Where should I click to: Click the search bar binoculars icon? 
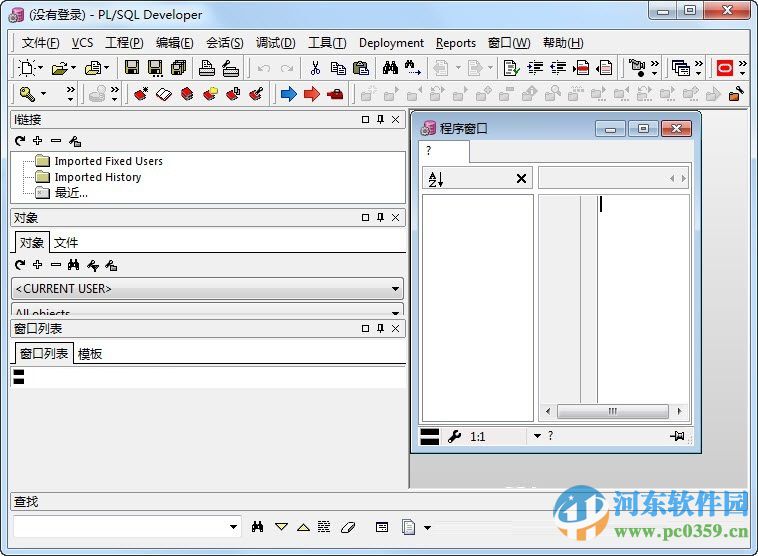(258, 527)
